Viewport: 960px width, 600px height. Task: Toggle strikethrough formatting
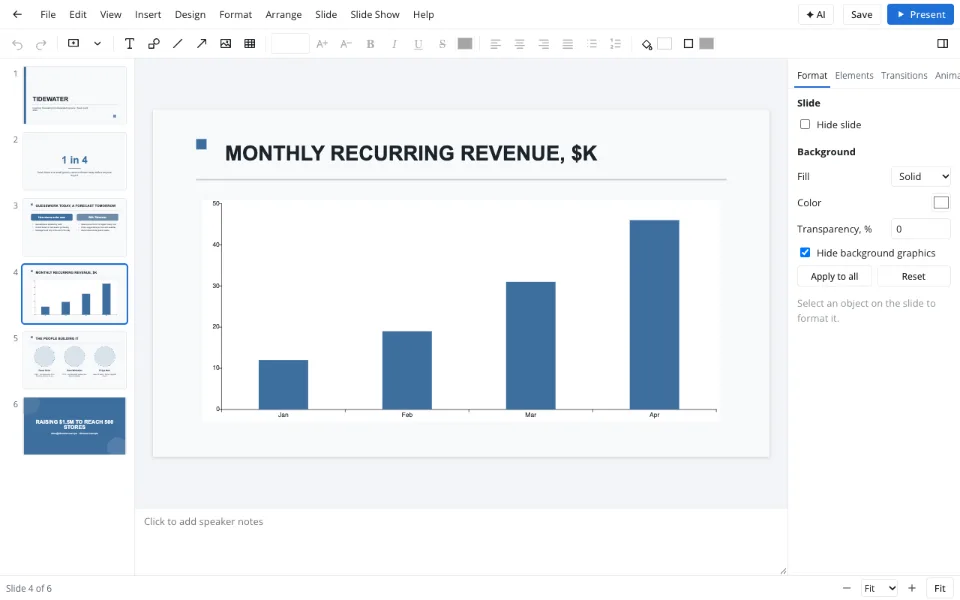click(x=442, y=43)
